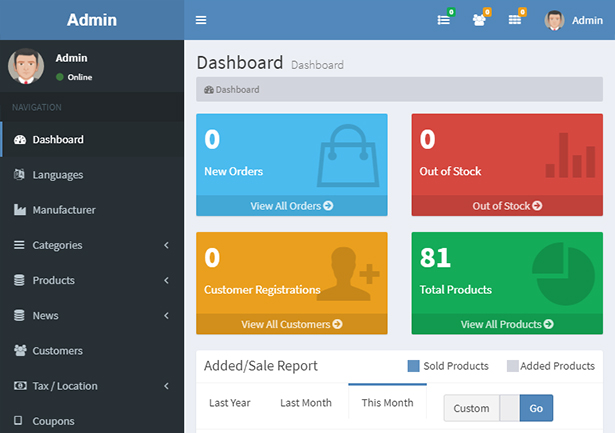
Task: Open the View All Orders link
Action: coord(291,206)
